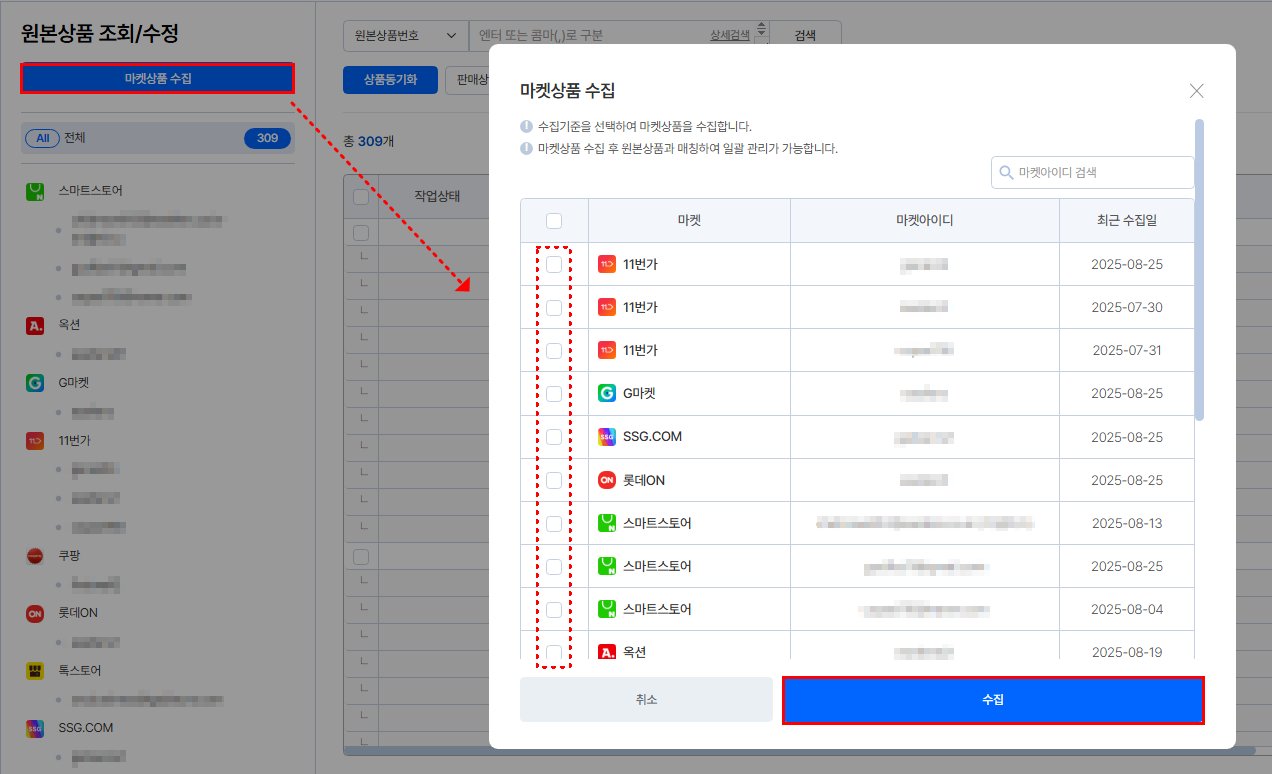1272x774 pixels.
Task: Click the G마켓 logo in the dialog table
Action: coord(606,393)
